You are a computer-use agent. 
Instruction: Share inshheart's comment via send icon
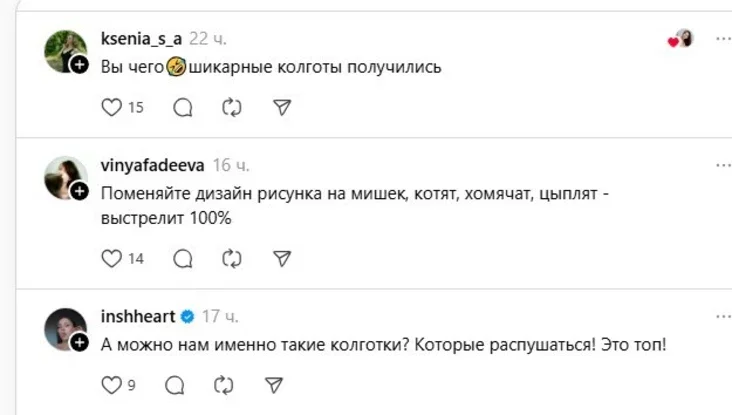point(273,384)
